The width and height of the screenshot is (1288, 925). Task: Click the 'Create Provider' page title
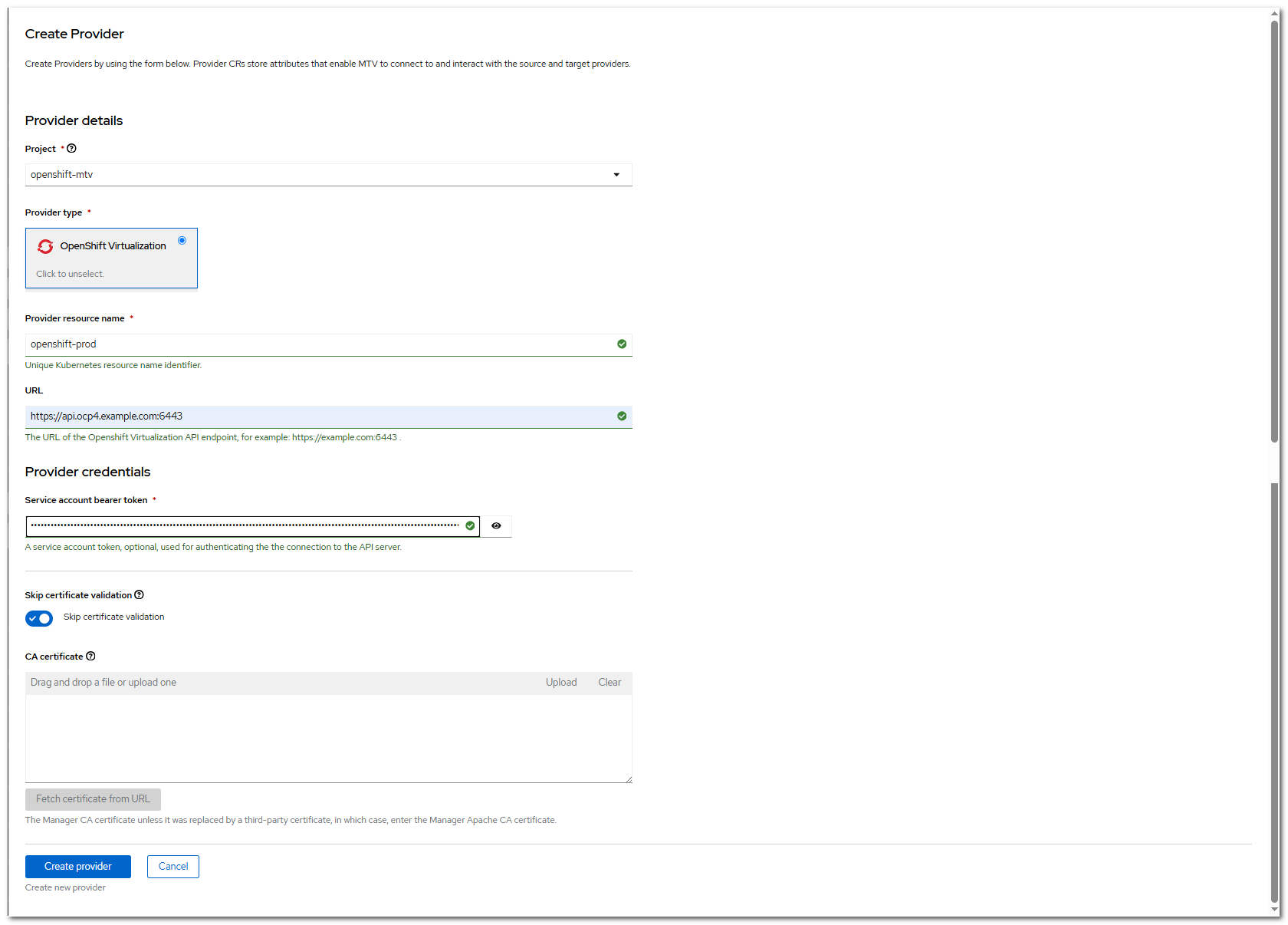click(74, 34)
